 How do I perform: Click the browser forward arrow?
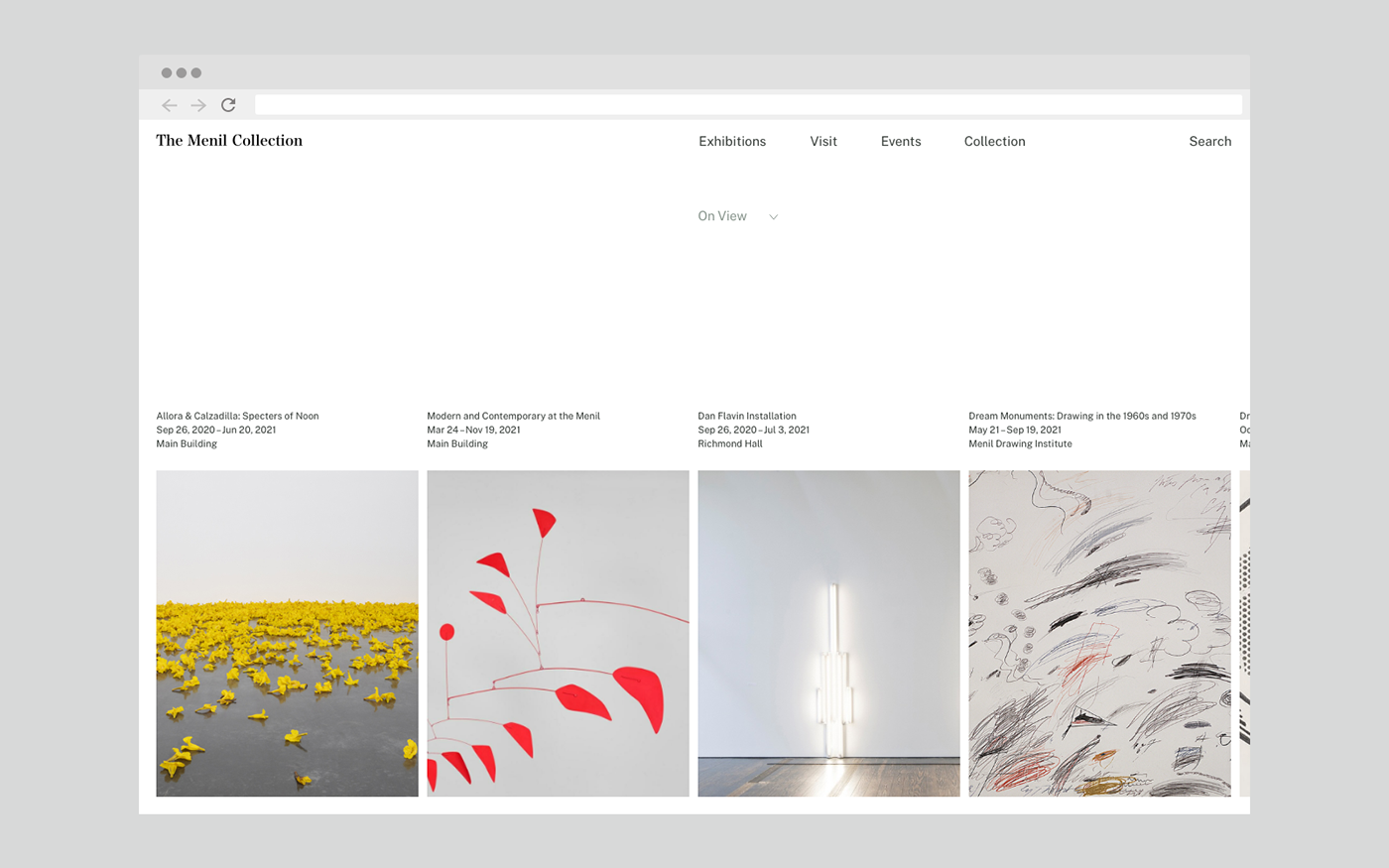tap(197, 104)
